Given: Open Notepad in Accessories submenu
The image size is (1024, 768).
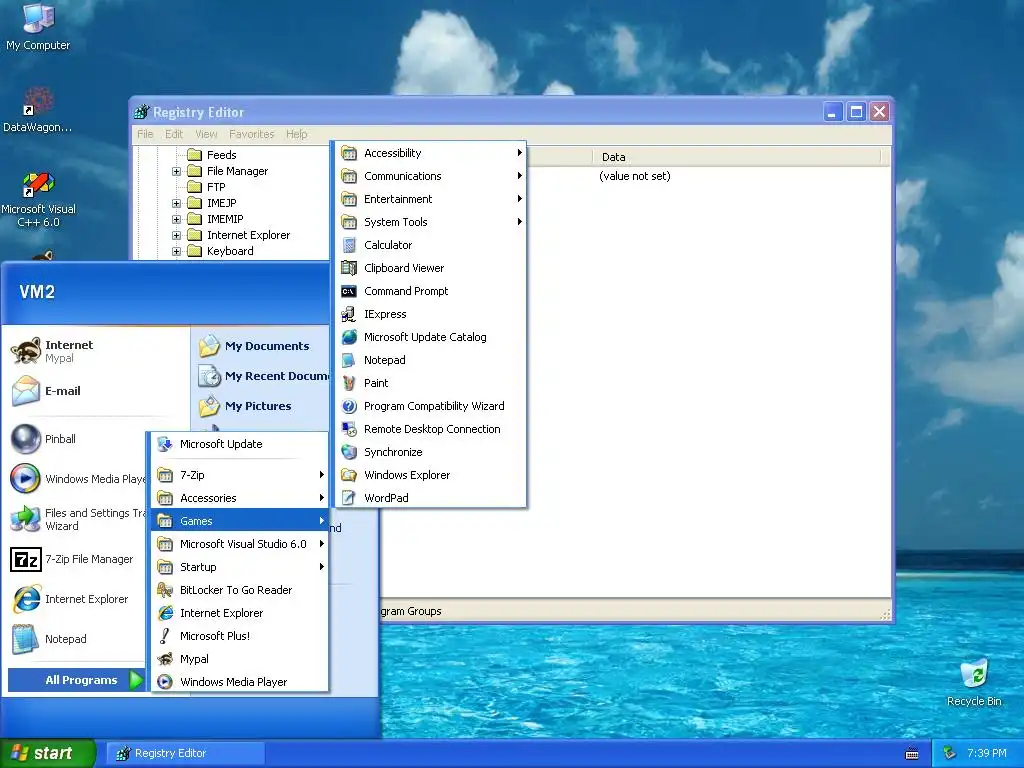Looking at the screenshot, I should (431, 360).
